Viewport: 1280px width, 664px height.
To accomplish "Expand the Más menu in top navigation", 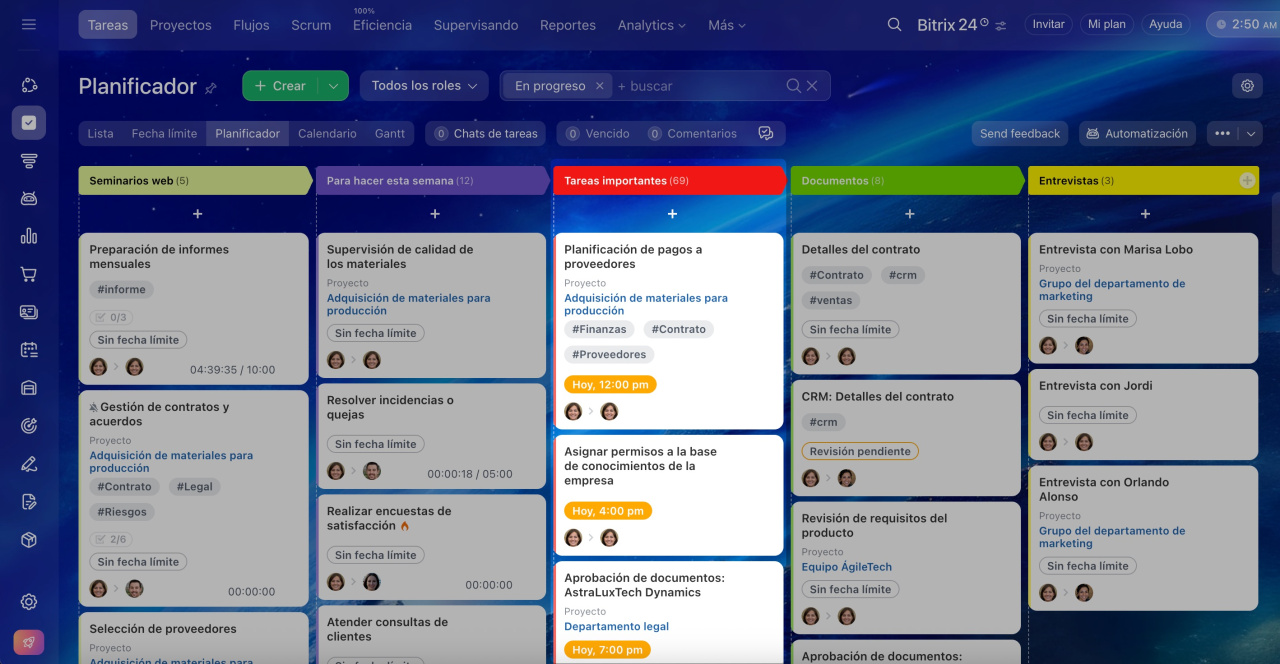I will [x=727, y=25].
